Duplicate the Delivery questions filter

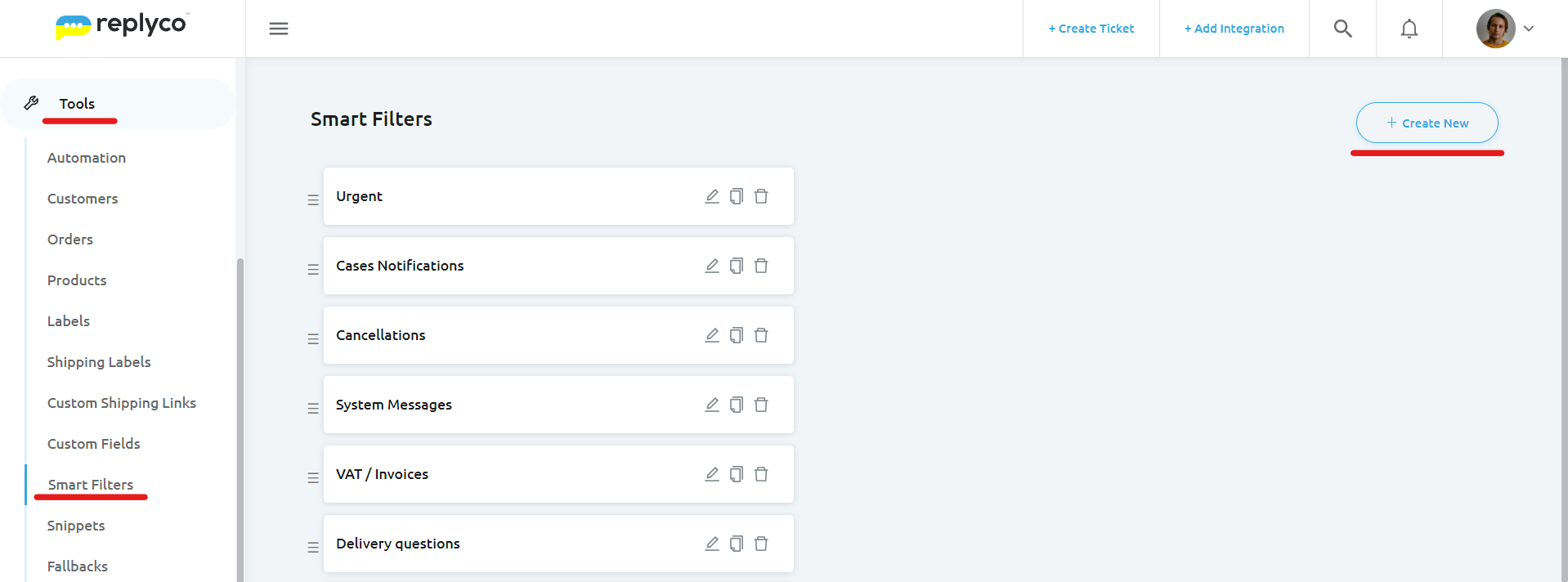pos(737,544)
